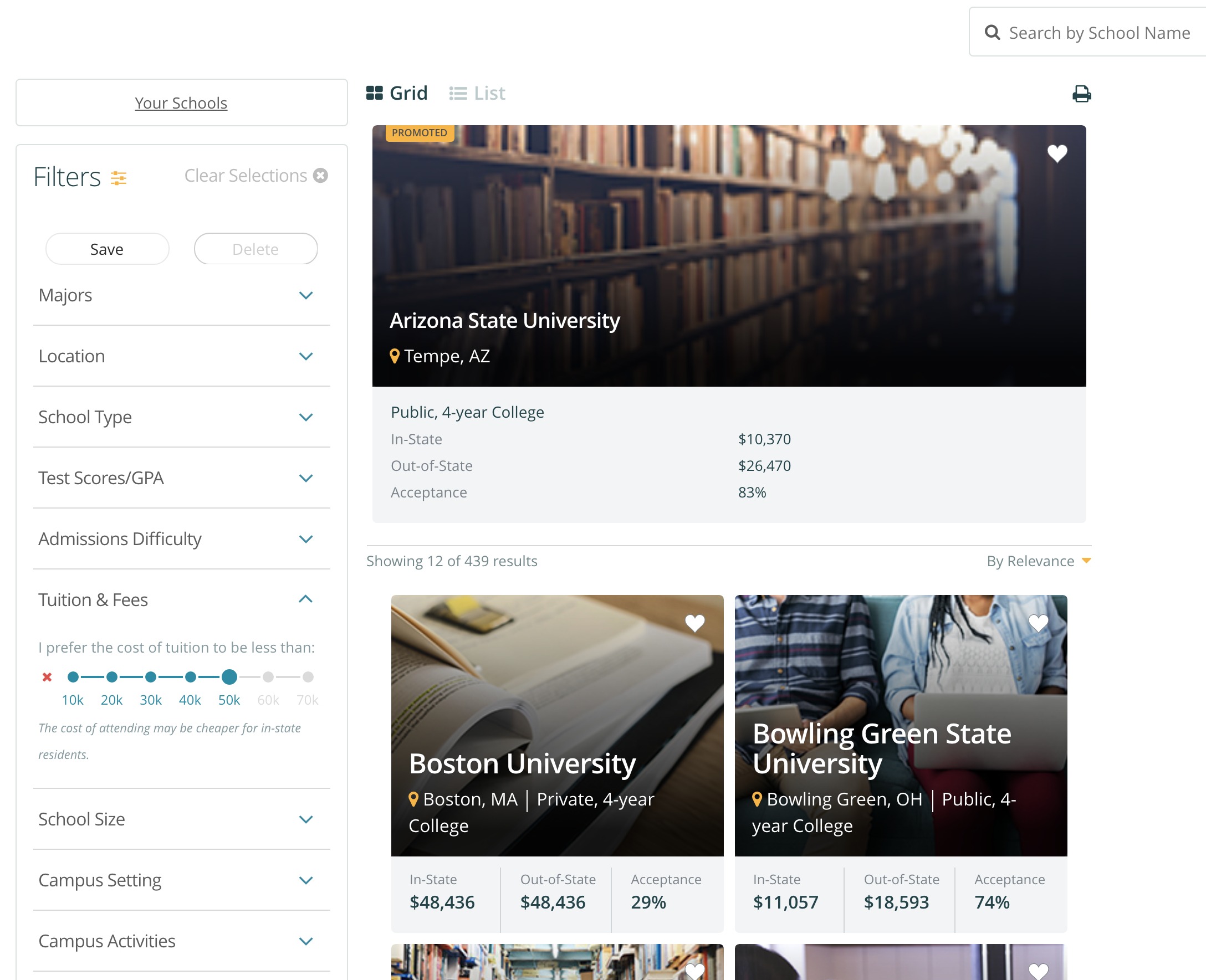
Task: Click the Search by School Name input field
Action: click(1100, 31)
